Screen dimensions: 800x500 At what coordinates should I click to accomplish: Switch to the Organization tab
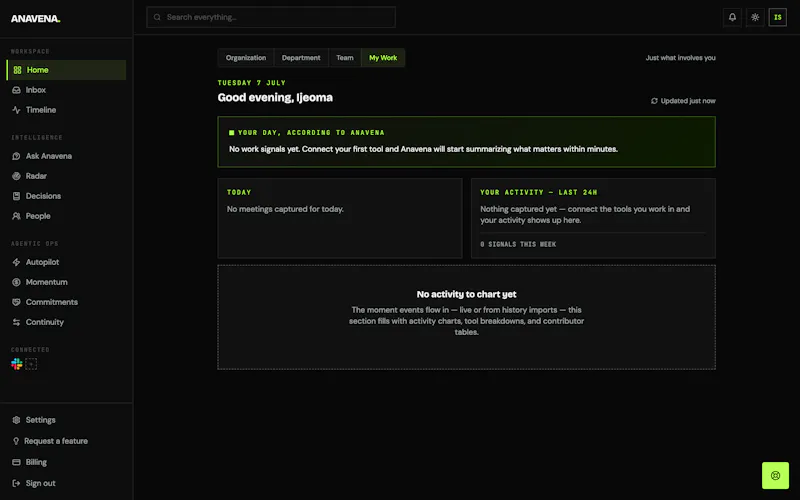[246, 58]
